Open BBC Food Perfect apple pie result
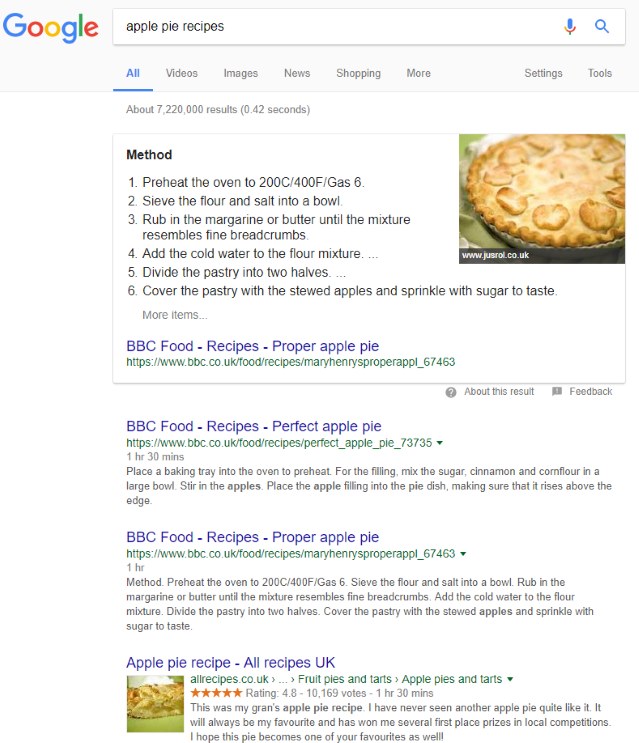The width and height of the screenshot is (639, 743). (x=253, y=426)
